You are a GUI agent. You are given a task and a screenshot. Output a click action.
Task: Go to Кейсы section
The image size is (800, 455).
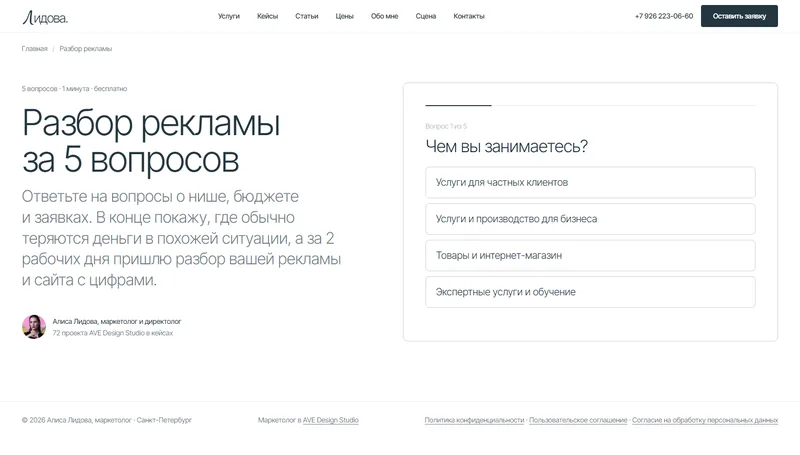(x=267, y=16)
